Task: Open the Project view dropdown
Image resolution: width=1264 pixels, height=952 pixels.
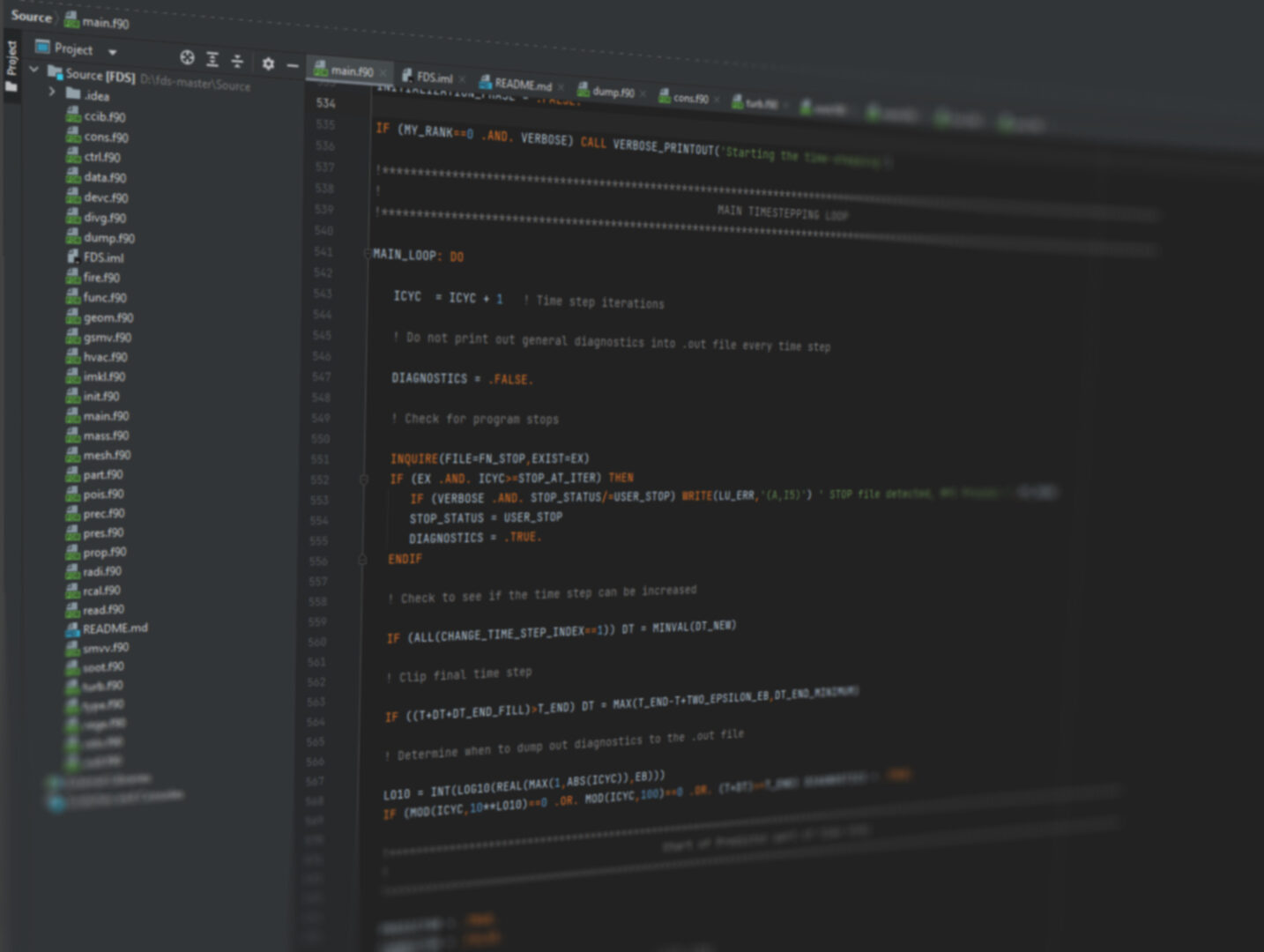Action: pyautogui.click(x=112, y=52)
